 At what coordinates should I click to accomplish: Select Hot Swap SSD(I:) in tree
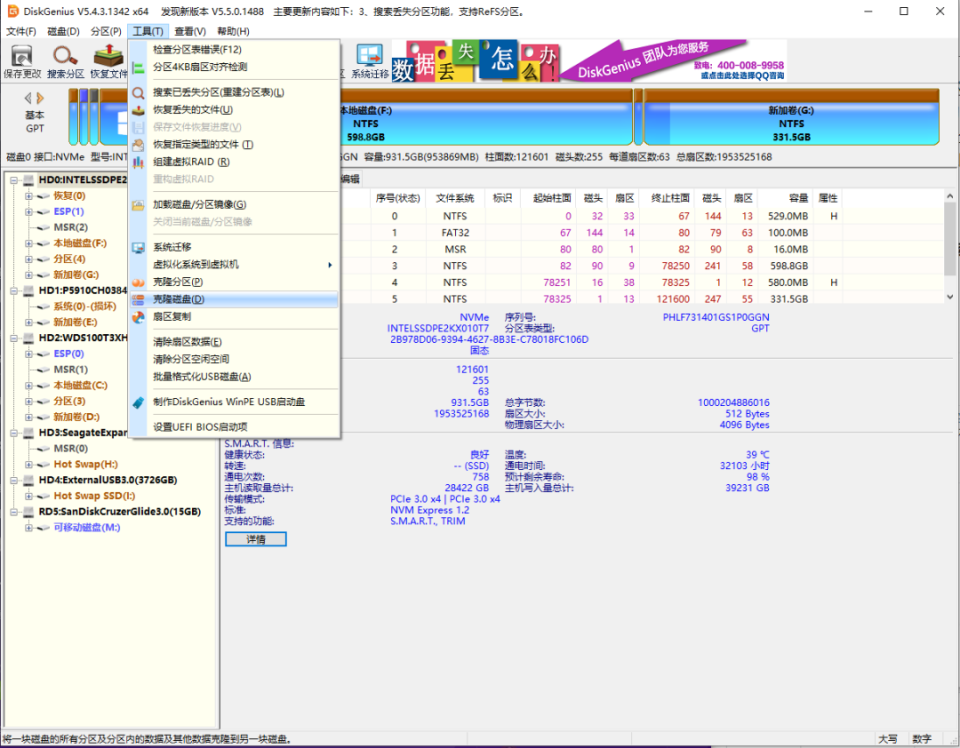point(94,496)
